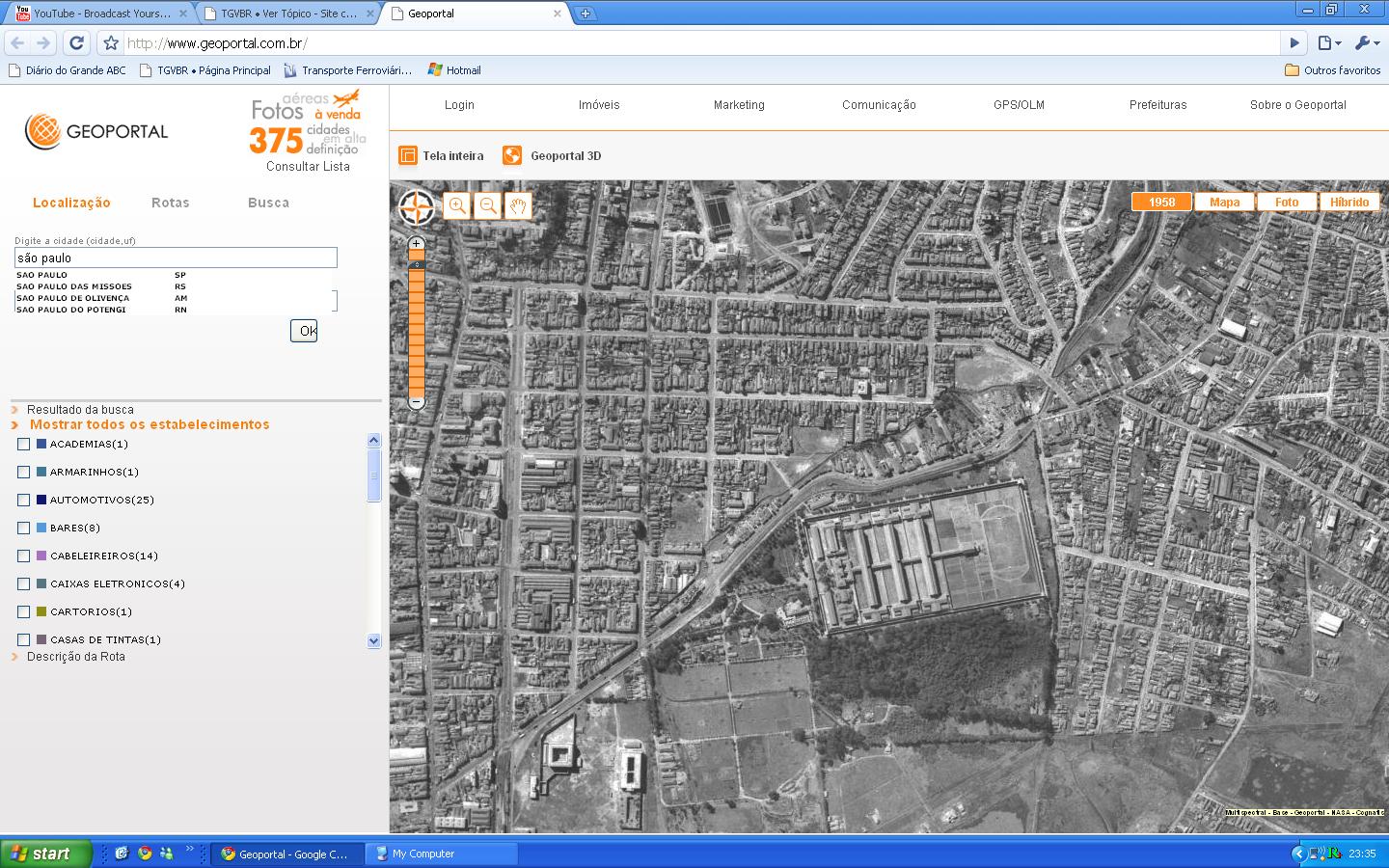Screen dimensions: 1389x868
Task: Reload the page in browser
Action: (x=77, y=42)
